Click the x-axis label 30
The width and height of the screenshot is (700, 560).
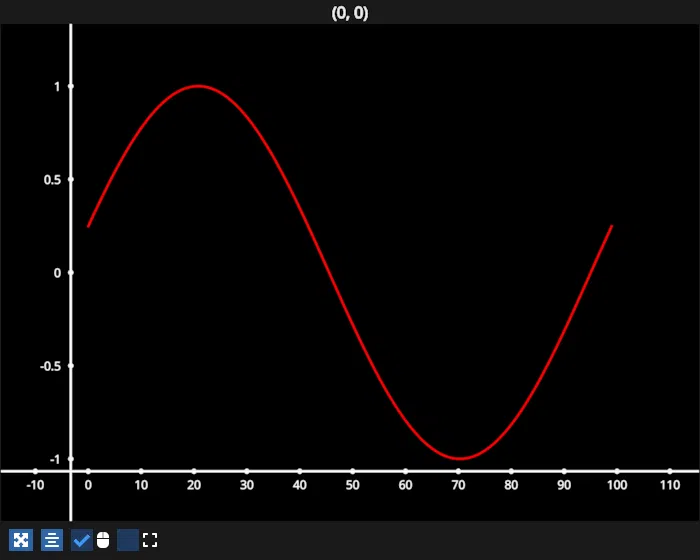pyautogui.click(x=246, y=485)
